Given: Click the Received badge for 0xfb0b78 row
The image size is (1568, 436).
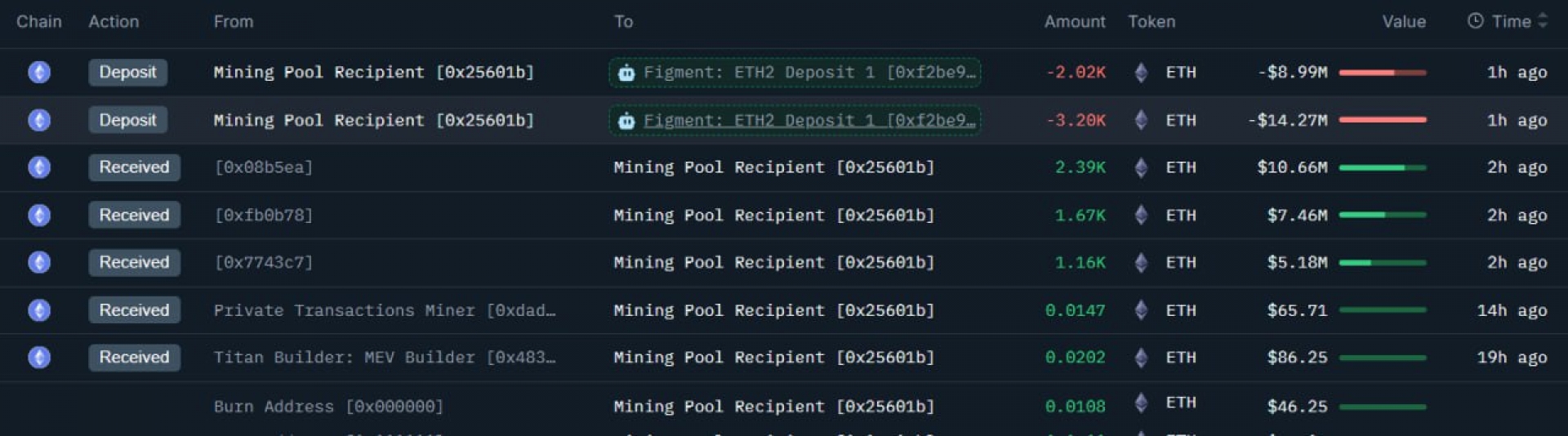Looking at the screenshot, I should pyautogui.click(x=134, y=216).
